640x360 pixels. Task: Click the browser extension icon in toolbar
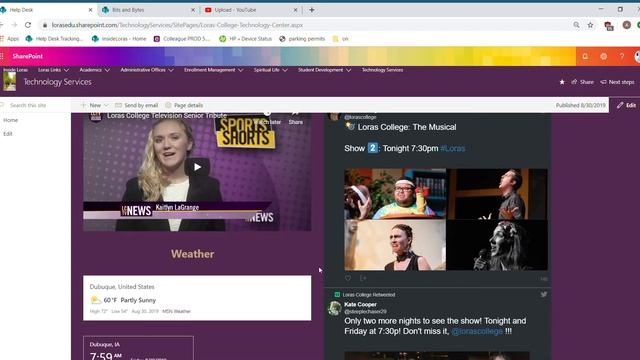(609, 26)
